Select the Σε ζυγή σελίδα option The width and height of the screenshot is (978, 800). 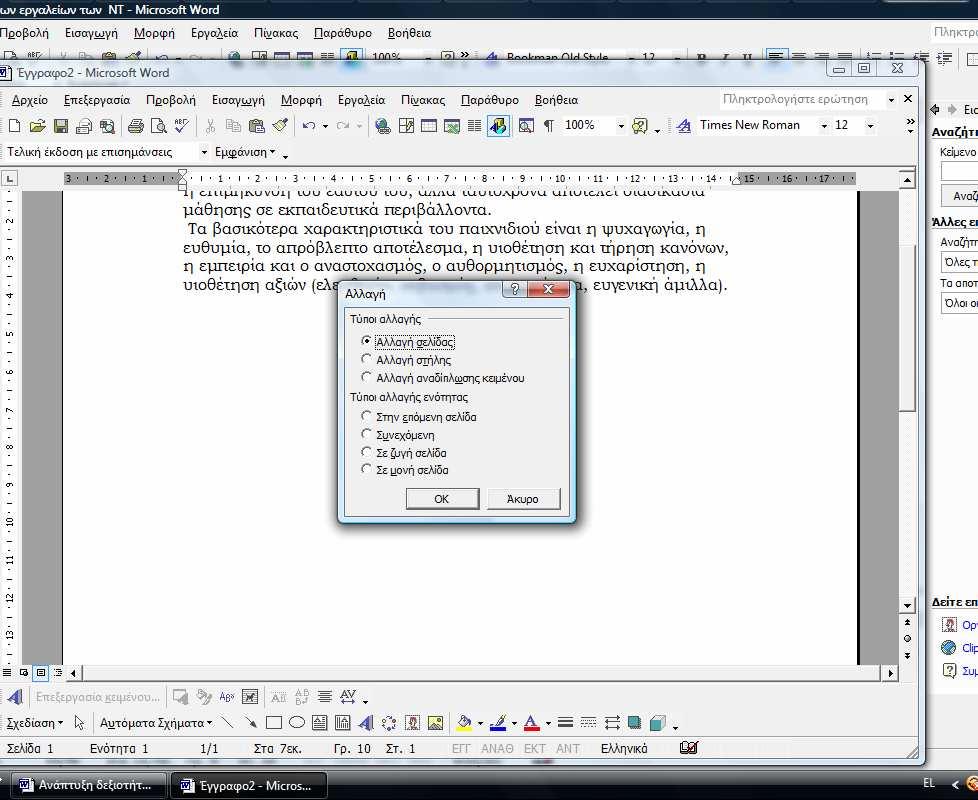[366, 451]
